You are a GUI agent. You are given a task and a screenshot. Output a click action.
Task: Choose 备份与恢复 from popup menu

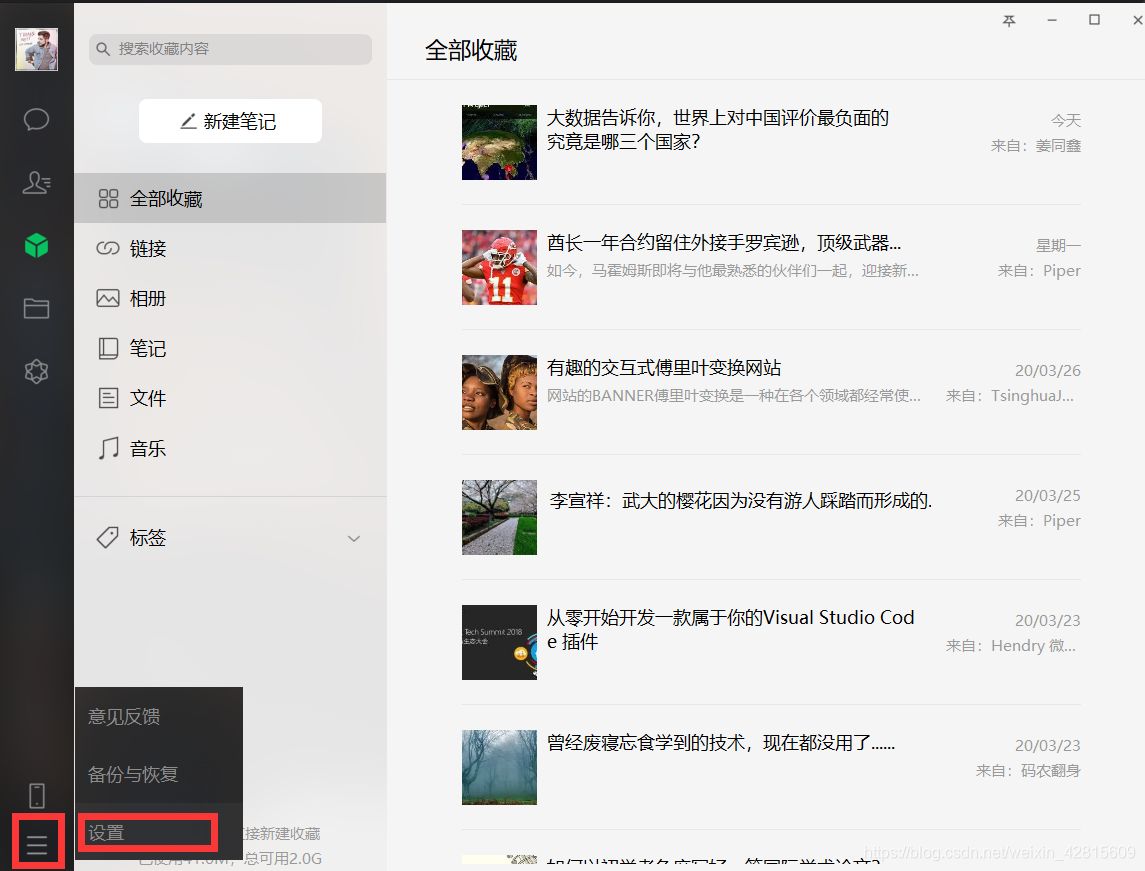158,774
